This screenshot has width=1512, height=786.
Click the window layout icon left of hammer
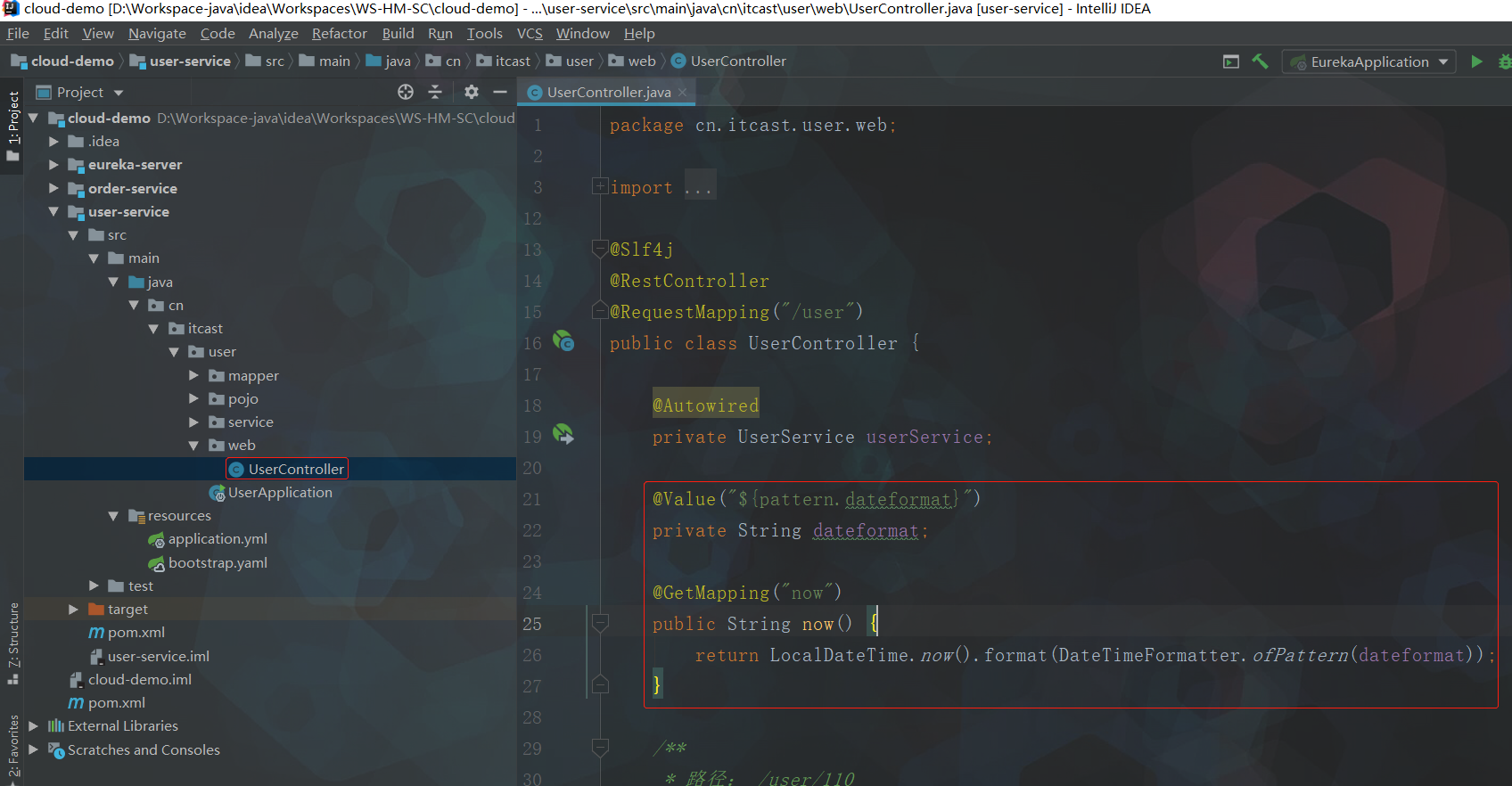tap(1231, 61)
